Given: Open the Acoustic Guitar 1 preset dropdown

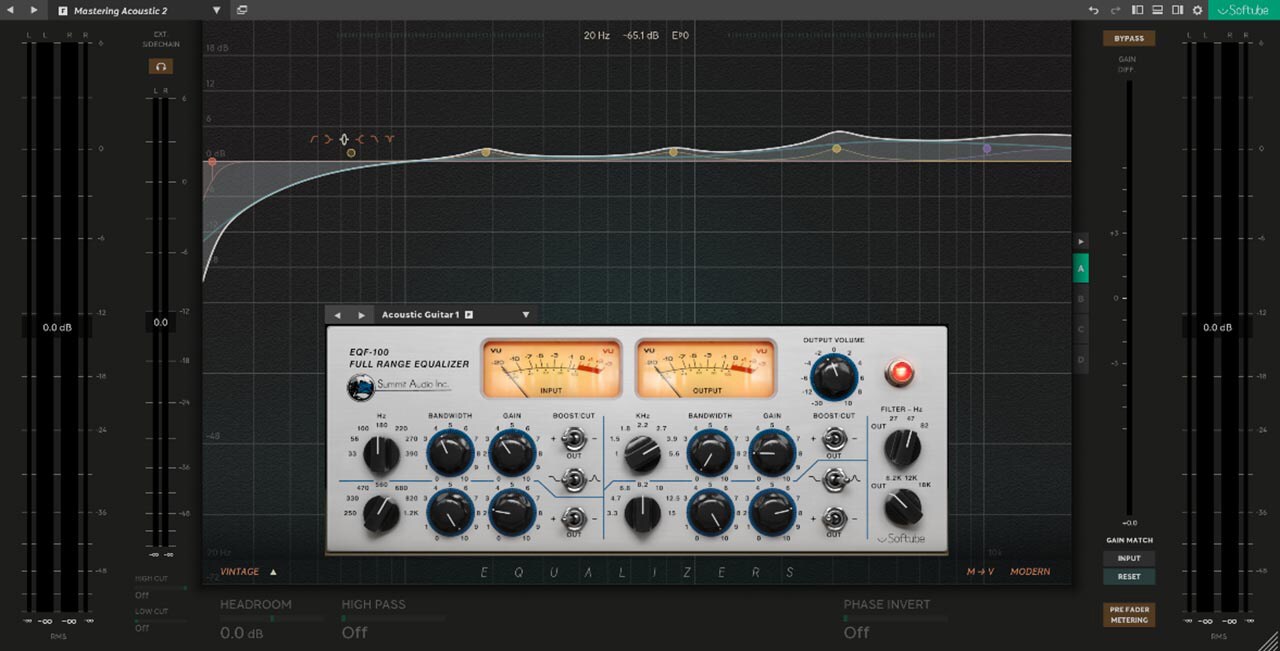Looking at the screenshot, I should [526, 315].
